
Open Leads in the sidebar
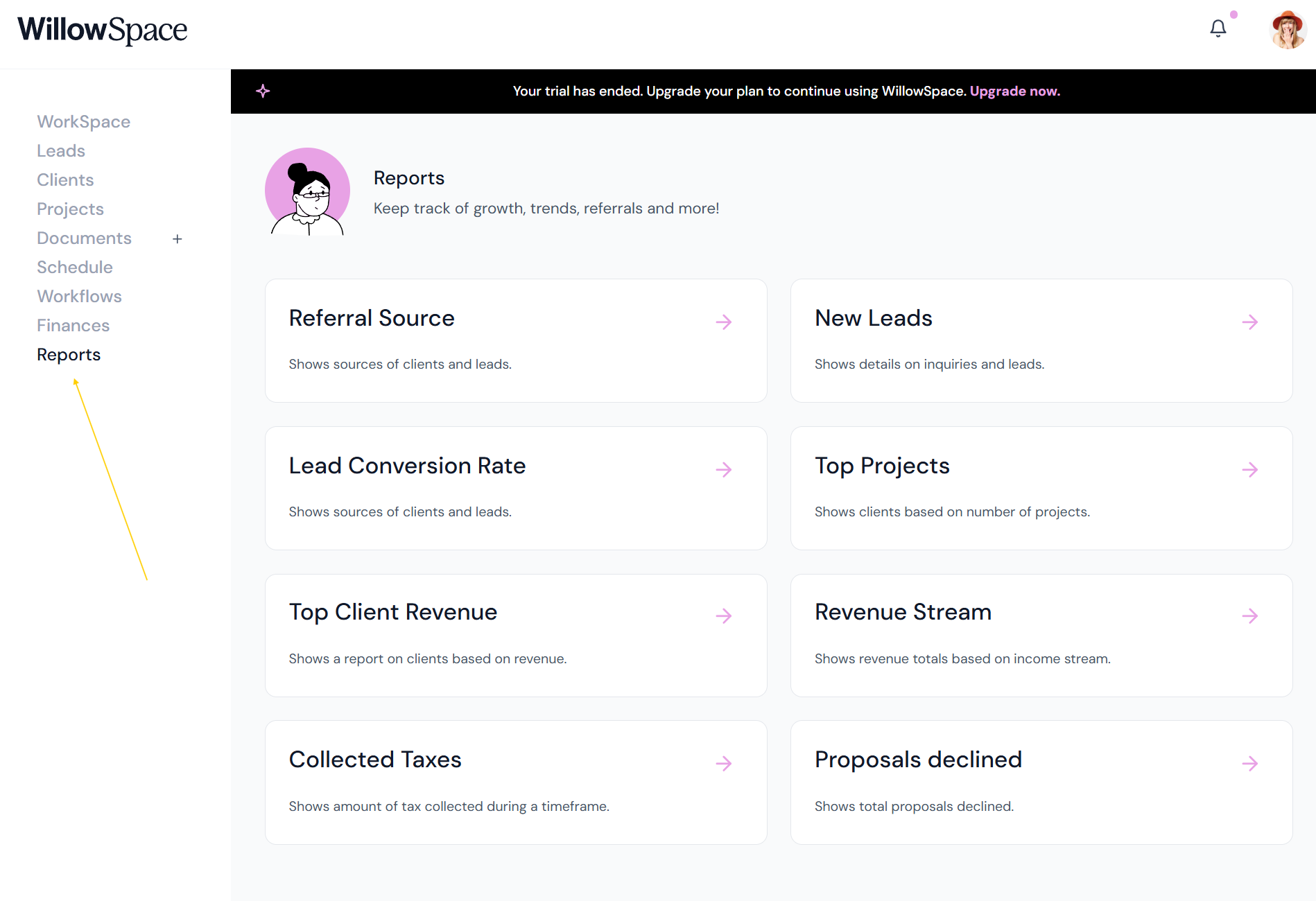click(x=61, y=151)
